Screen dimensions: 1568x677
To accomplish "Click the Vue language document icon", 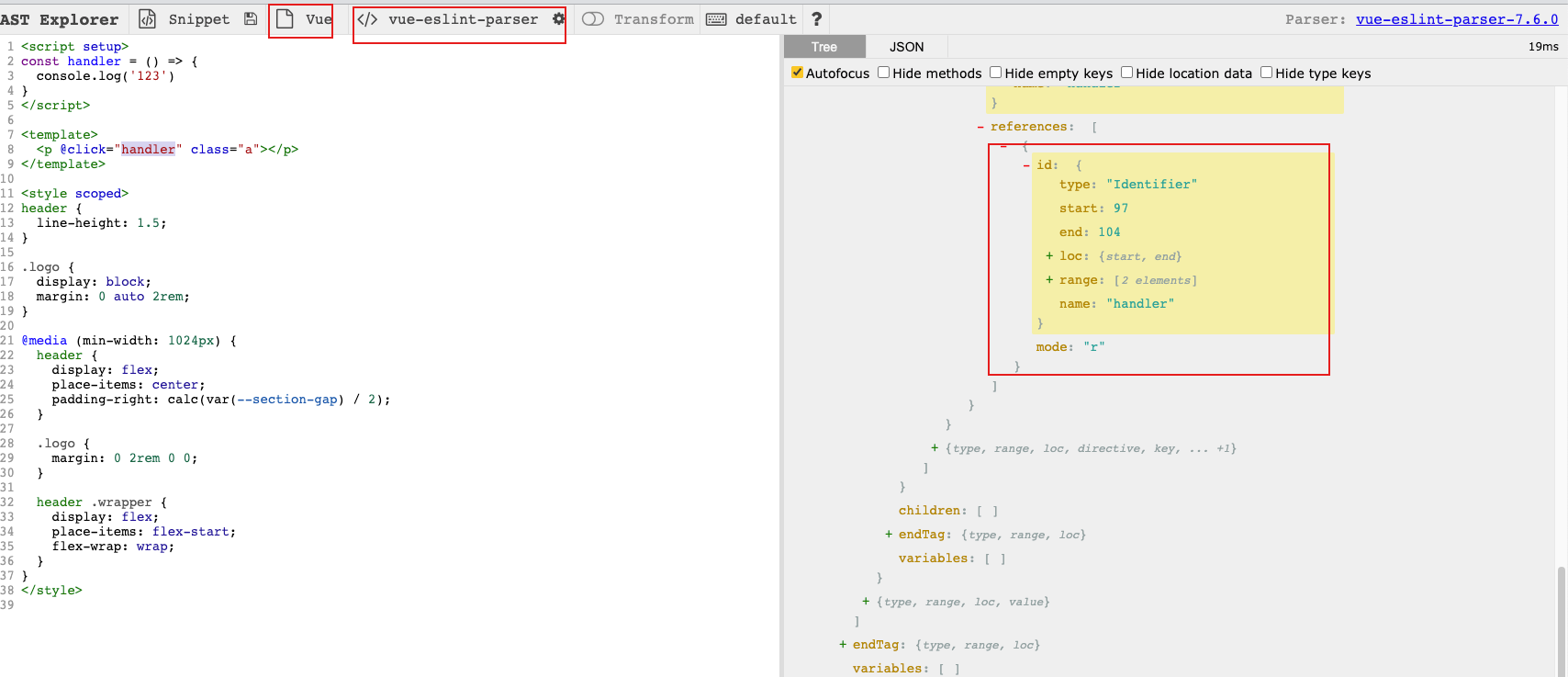I will point(285,19).
